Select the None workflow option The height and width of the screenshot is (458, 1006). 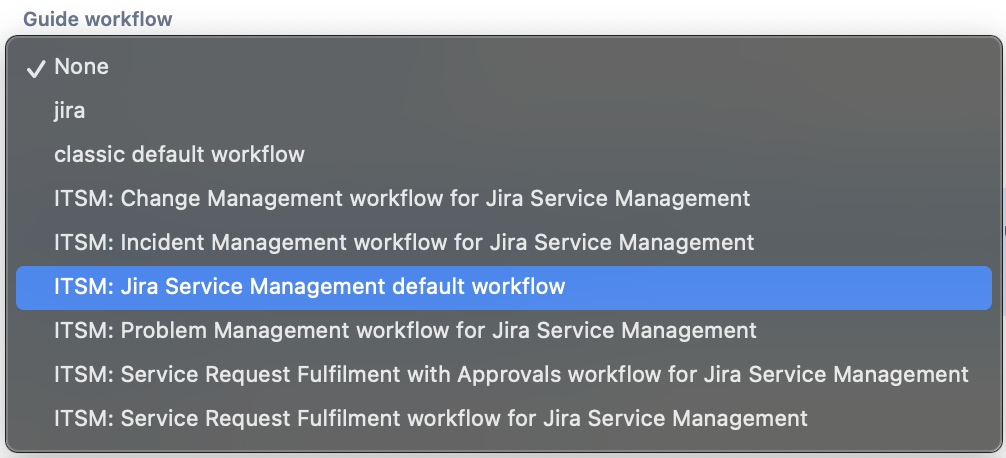point(504,67)
